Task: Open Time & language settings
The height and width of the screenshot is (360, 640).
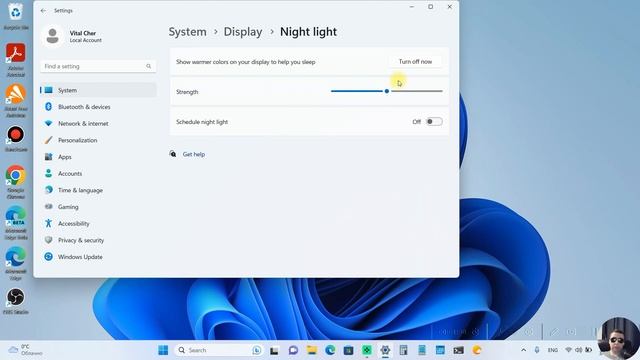Action: [x=98, y=190]
